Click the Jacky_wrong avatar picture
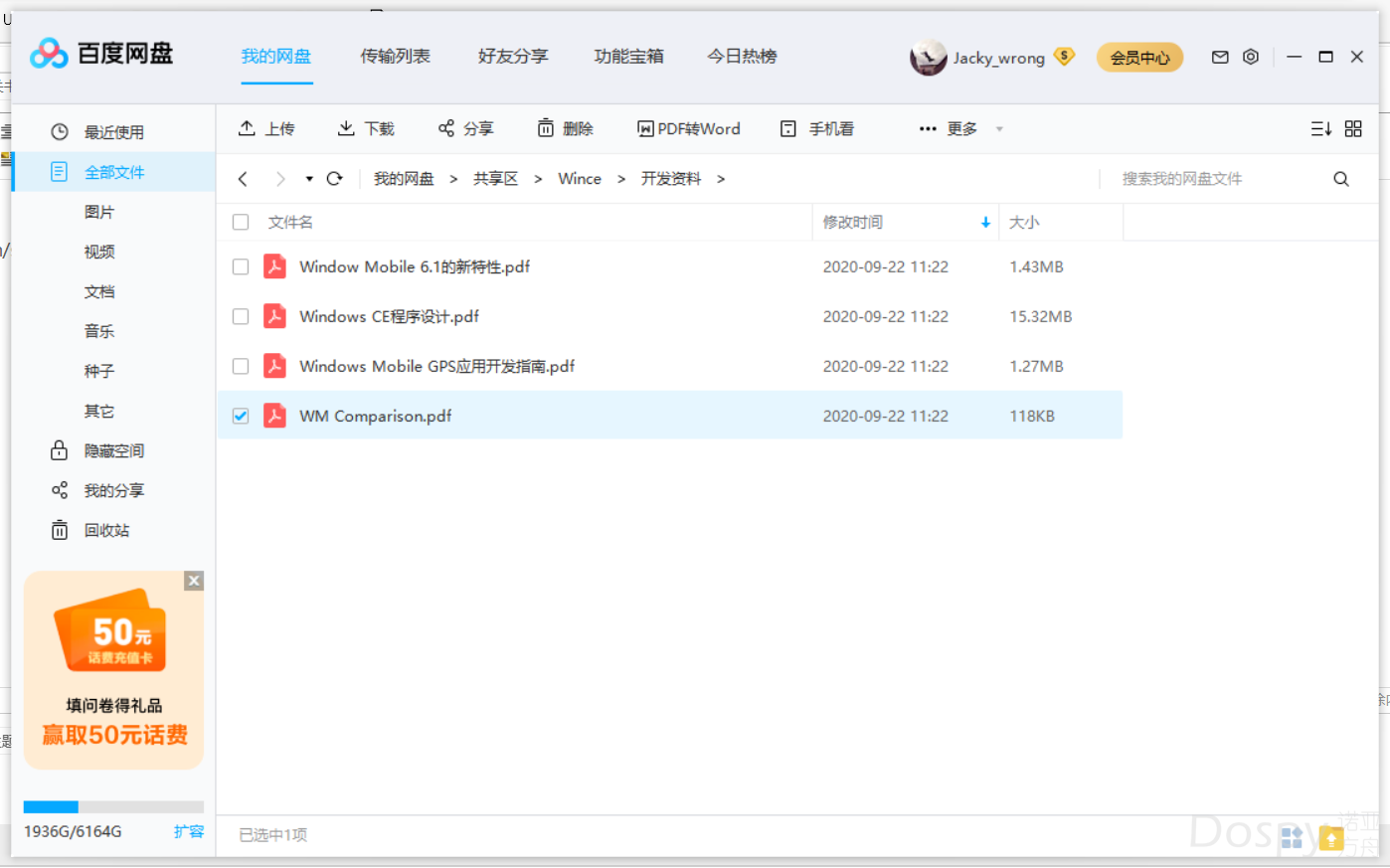Screen dimensions: 1390x868 pyautogui.click(x=928, y=58)
